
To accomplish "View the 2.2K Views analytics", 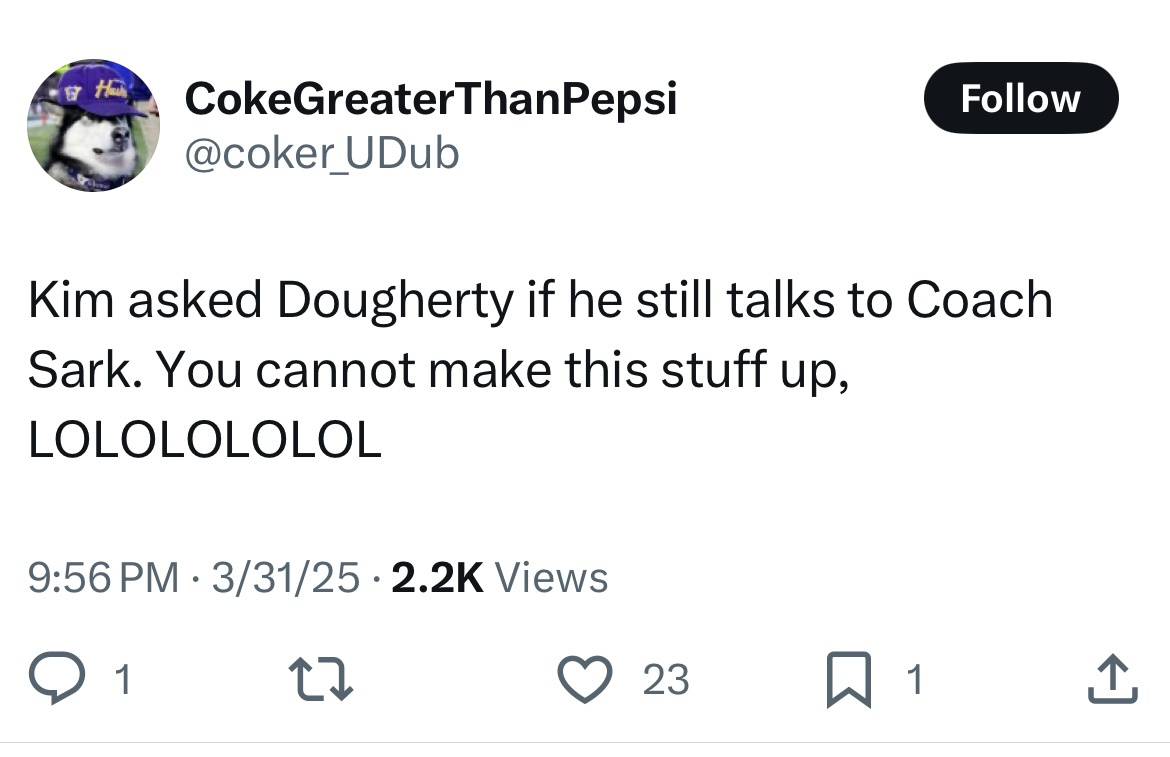I will coord(499,578).
